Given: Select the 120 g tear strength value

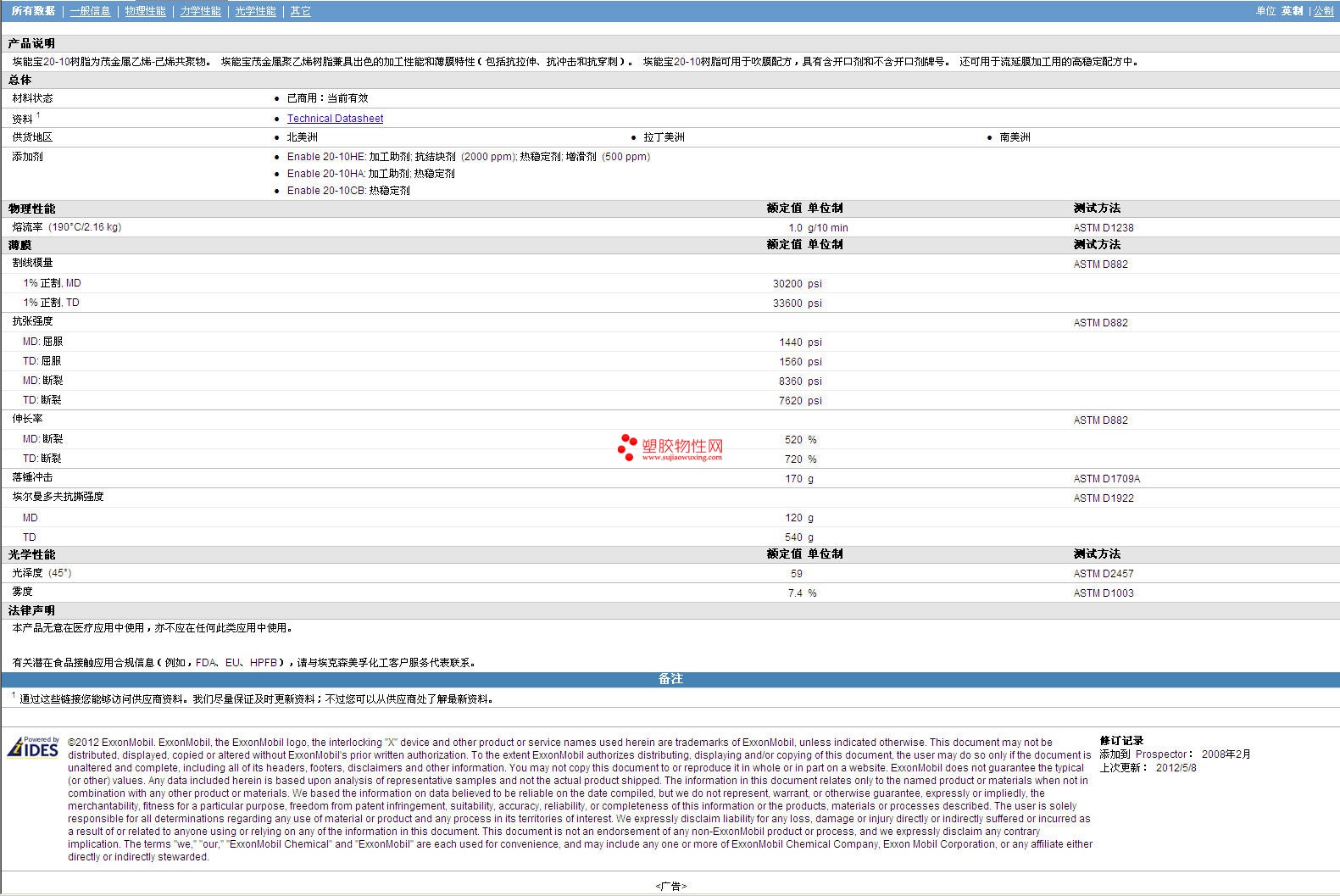Looking at the screenshot, I should tap(798, 518).
